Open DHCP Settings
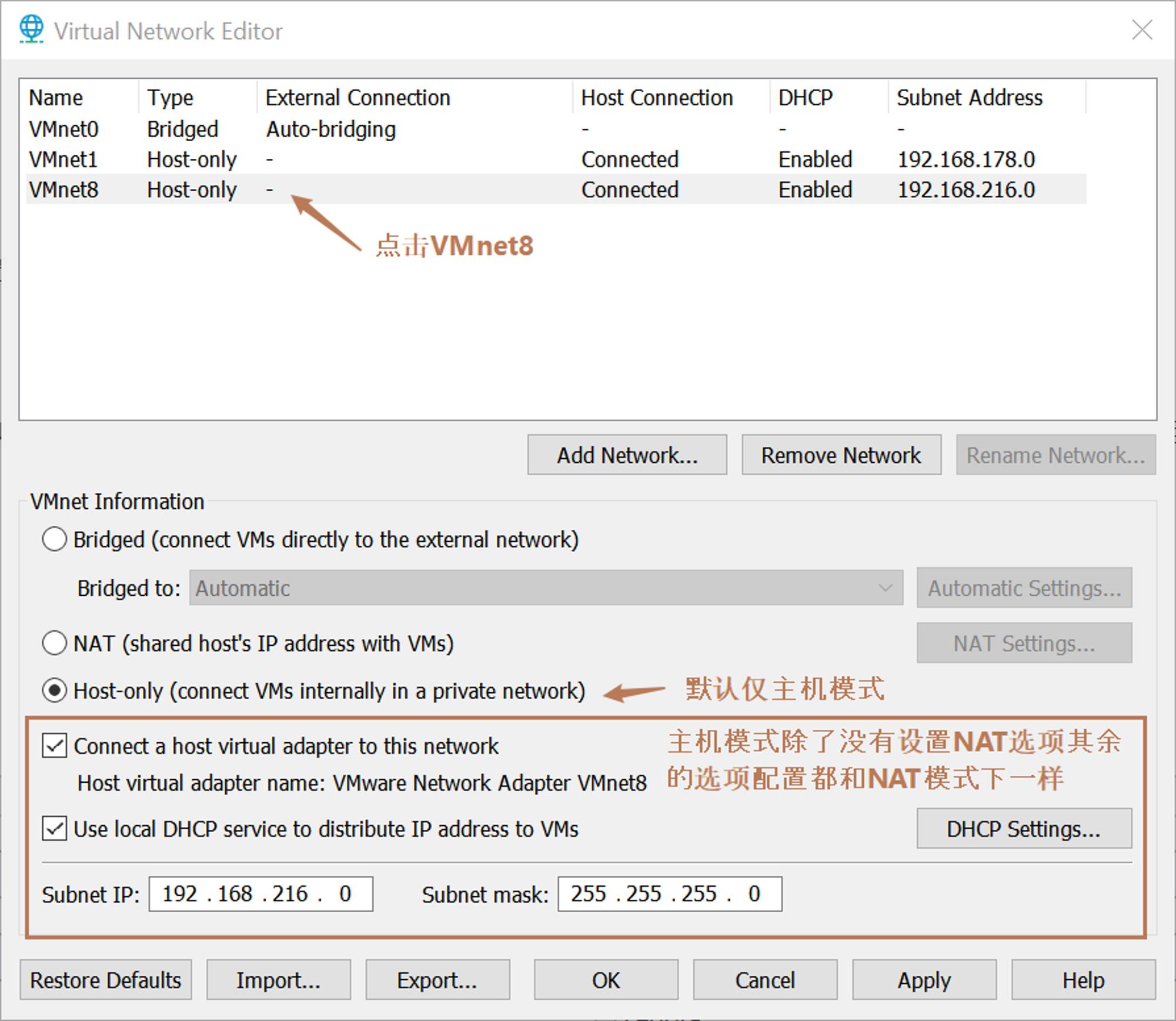This screenshot has height=1021, width=1176. [x=1024, y=828]
